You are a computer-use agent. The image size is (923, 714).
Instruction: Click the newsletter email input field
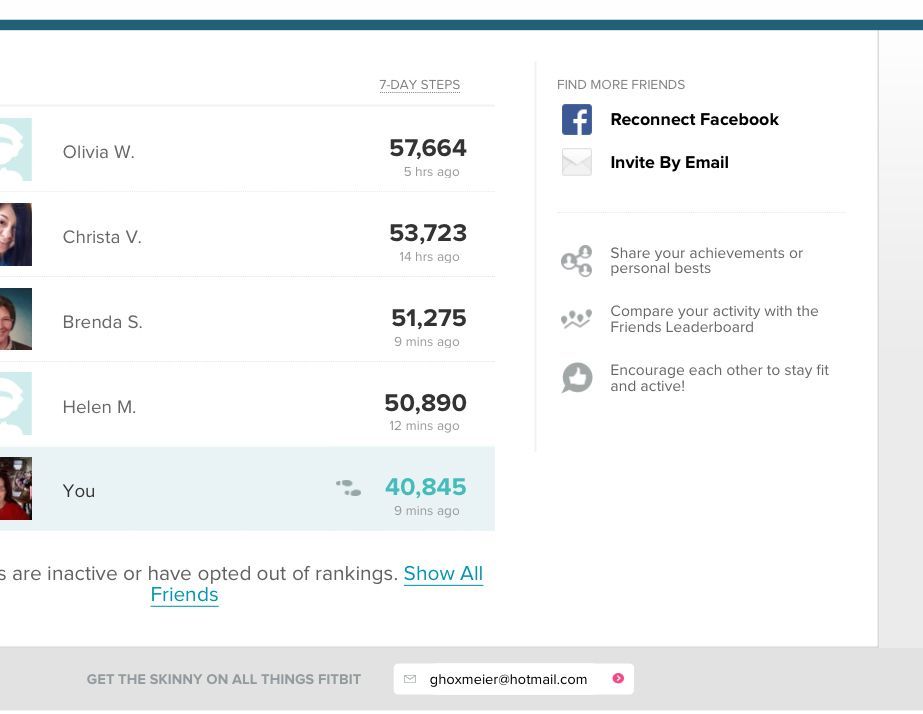(x=508, y=679)
